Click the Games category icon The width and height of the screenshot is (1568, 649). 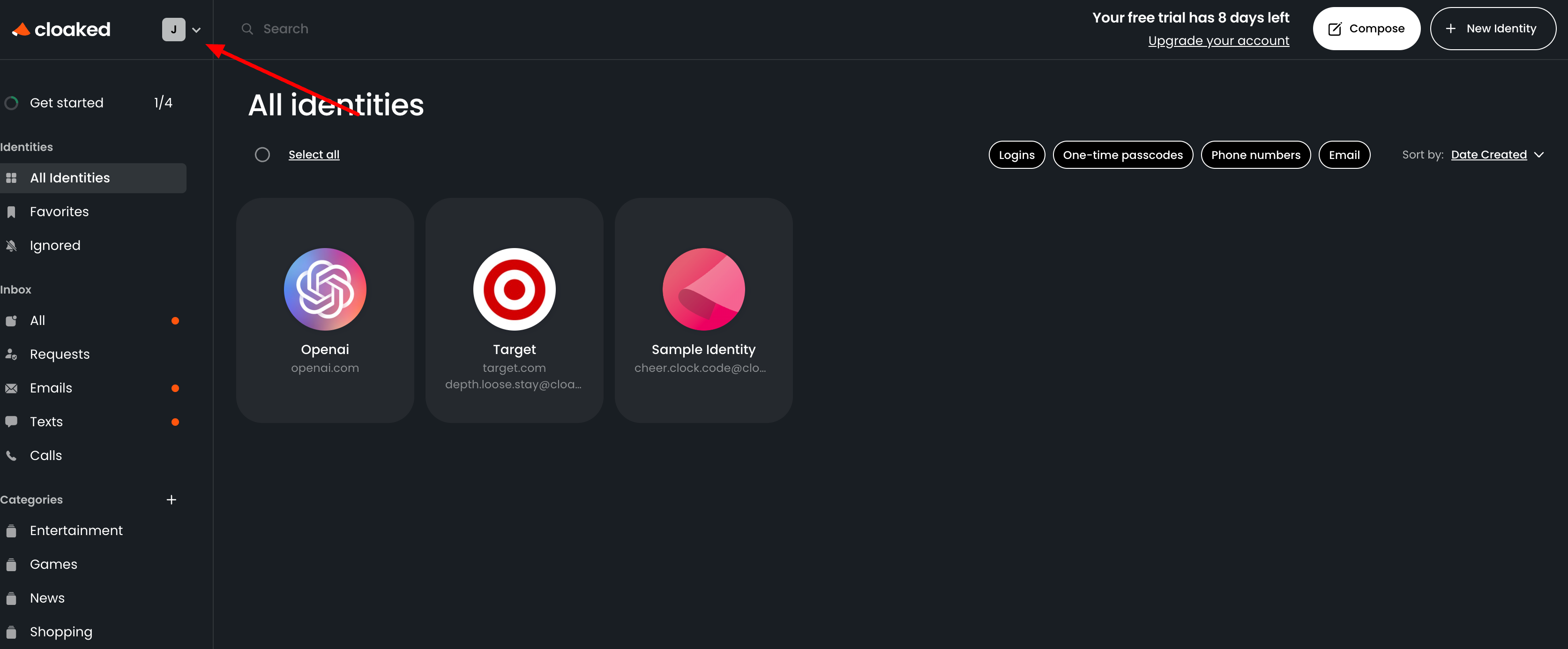11,565
